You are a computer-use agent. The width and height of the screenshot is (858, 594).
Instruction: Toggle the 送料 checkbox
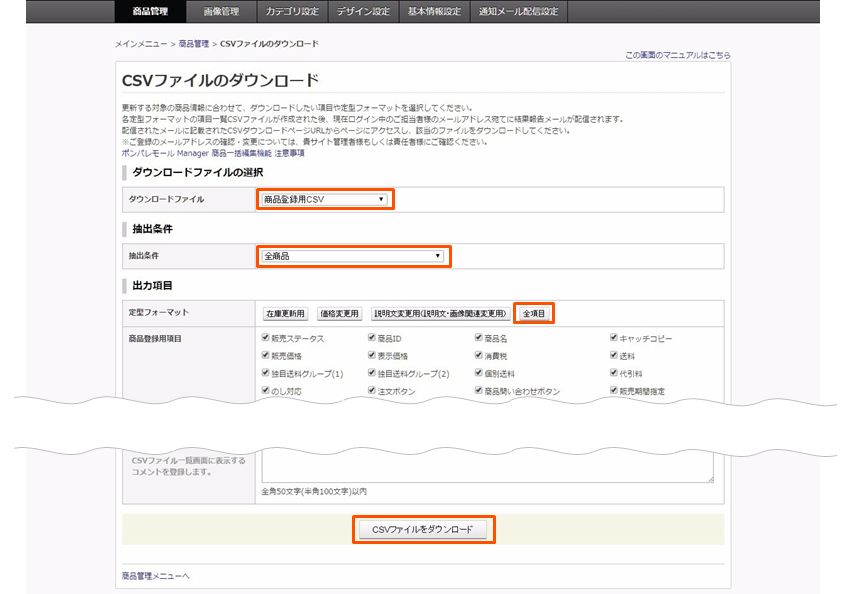[x=613, y=355]
